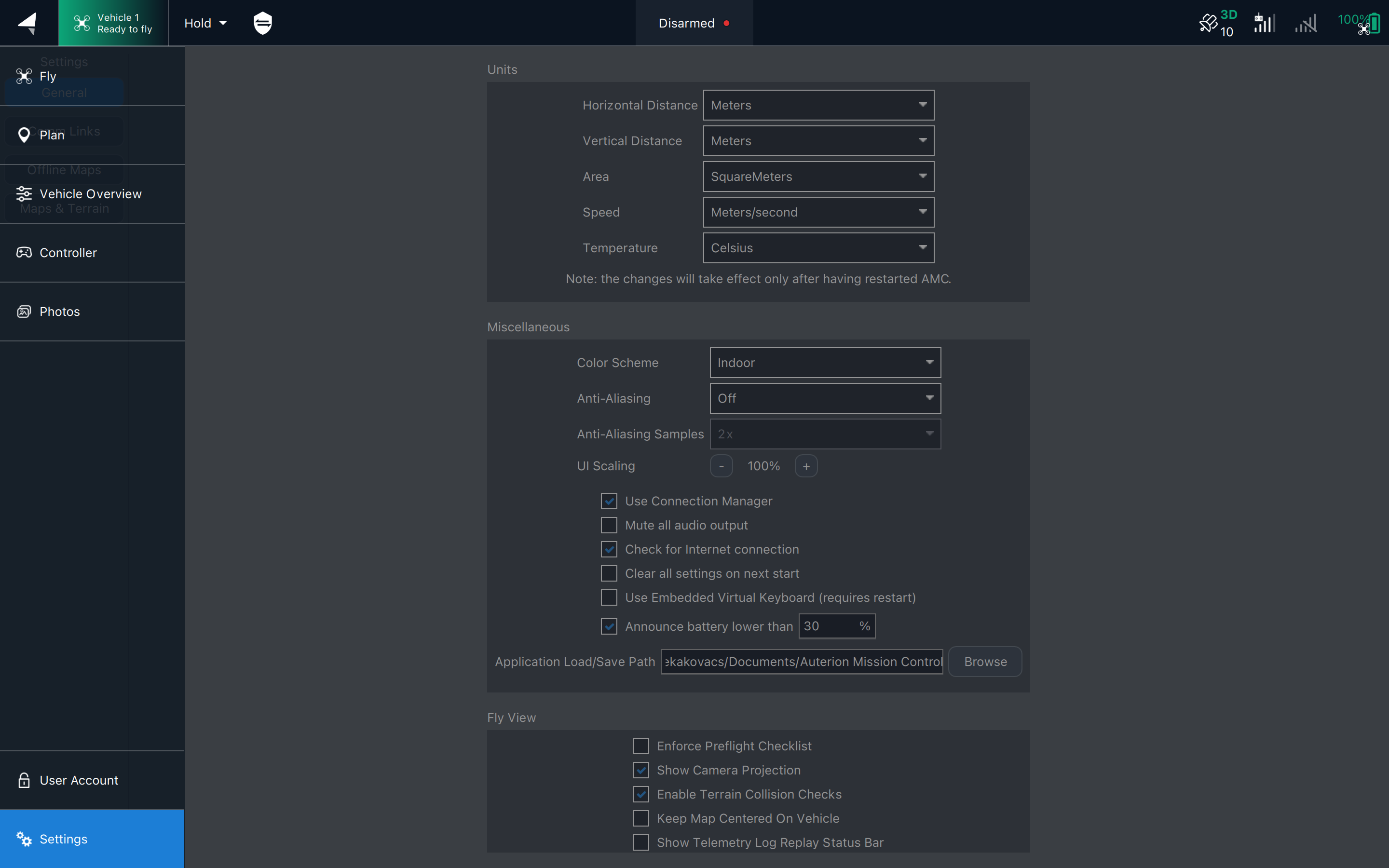Open the Photos sidebar item
The width and height of the screenshot is (1389, 868).
click(x=59, y=312)
